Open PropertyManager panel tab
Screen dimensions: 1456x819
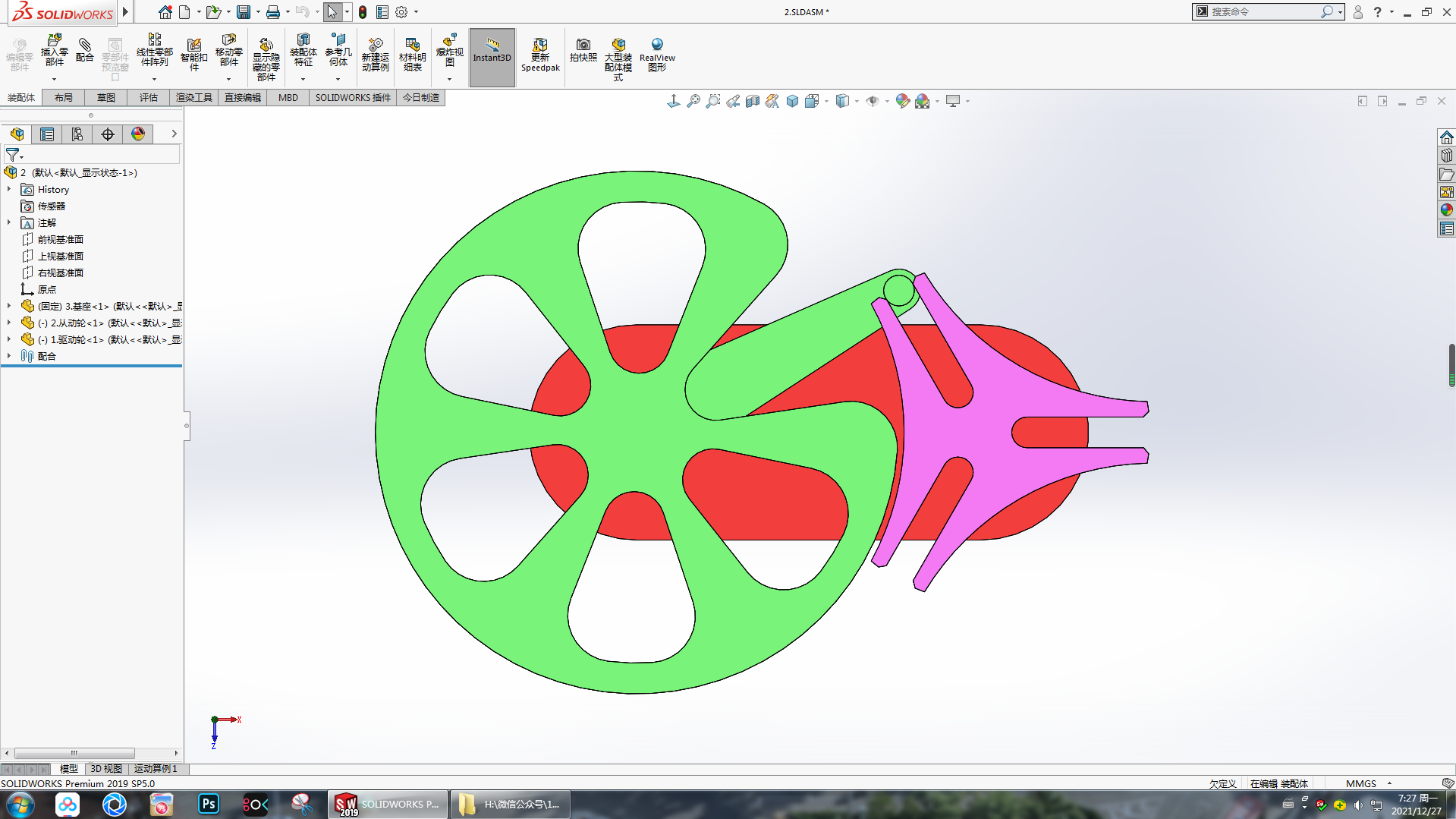pos(47,134)
